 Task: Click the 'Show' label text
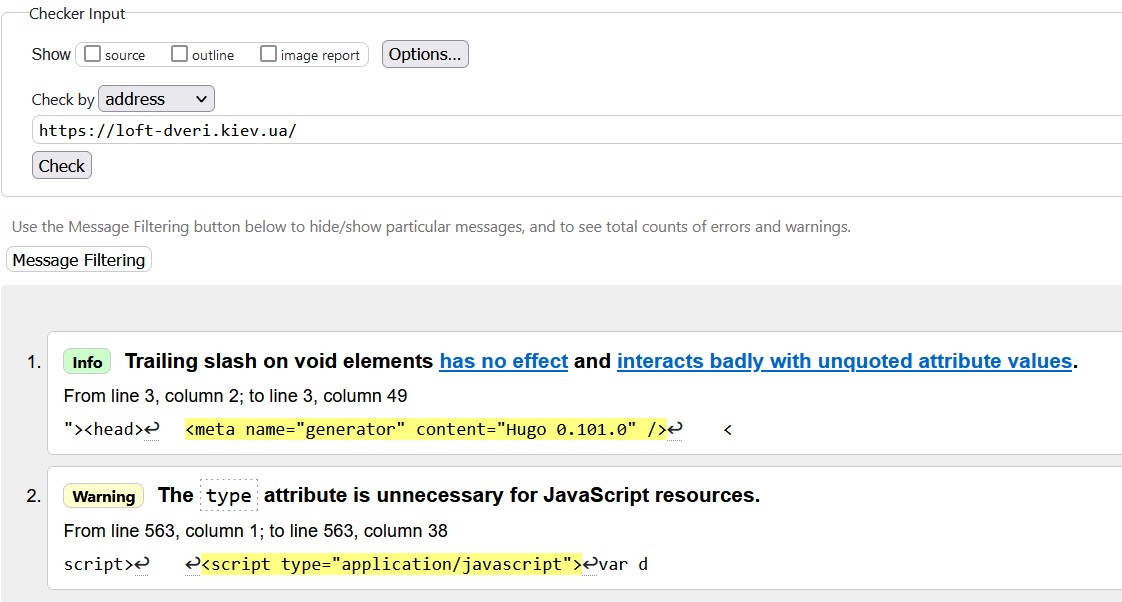click(52, 54)
